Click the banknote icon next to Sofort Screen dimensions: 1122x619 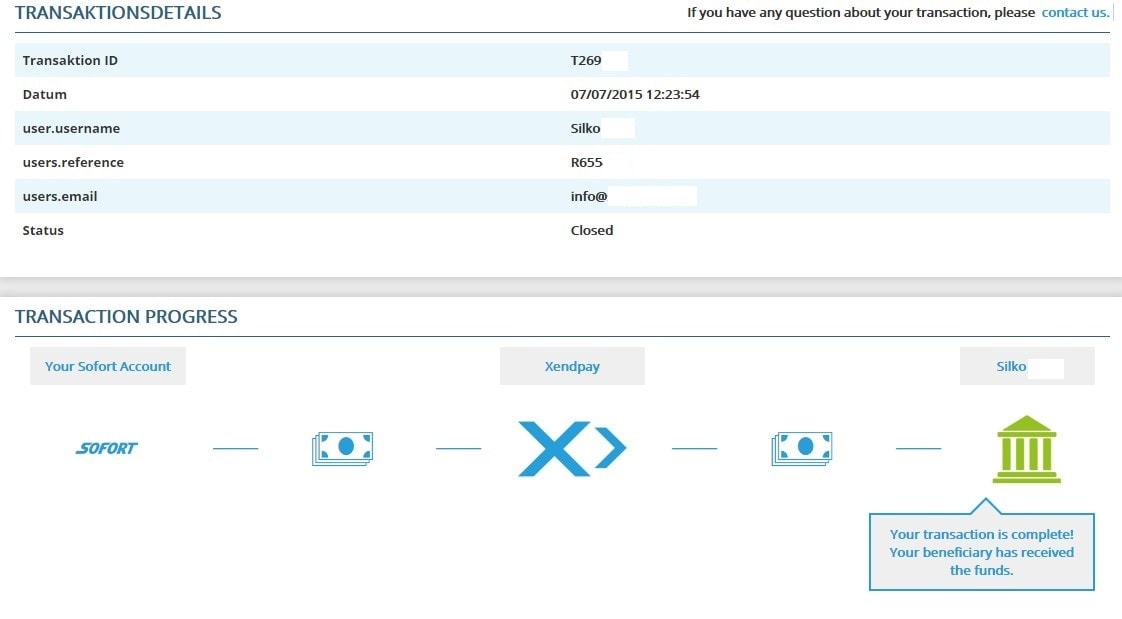point(343,449)
